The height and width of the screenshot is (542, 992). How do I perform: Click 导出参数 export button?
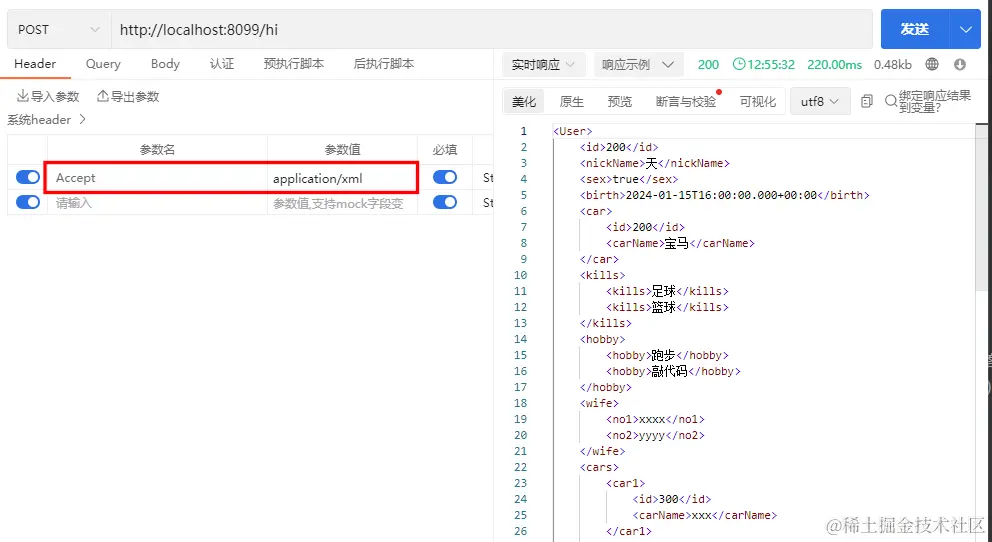[128, 96]
